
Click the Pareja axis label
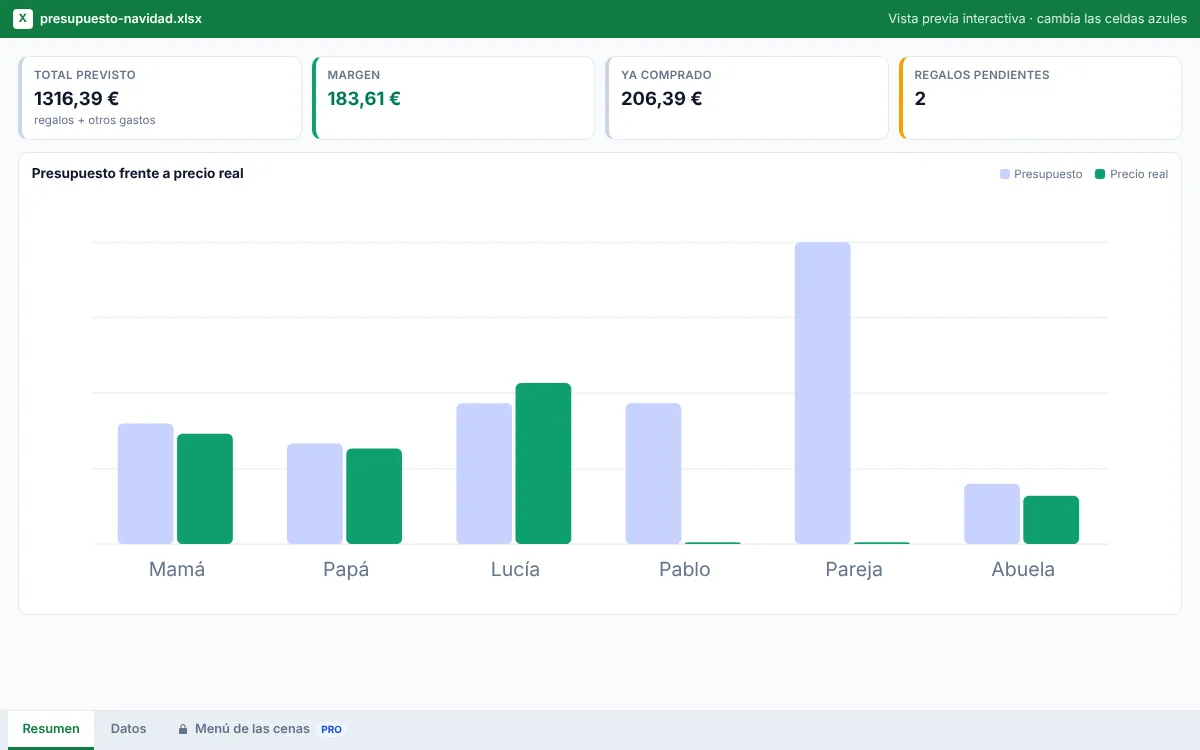coord(854,570)
